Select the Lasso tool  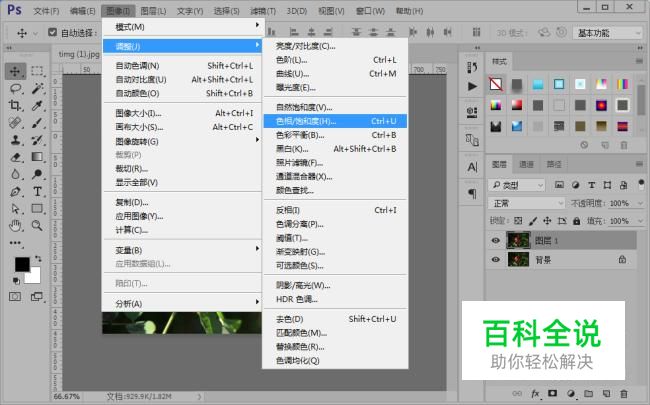(x=15, y=88)
